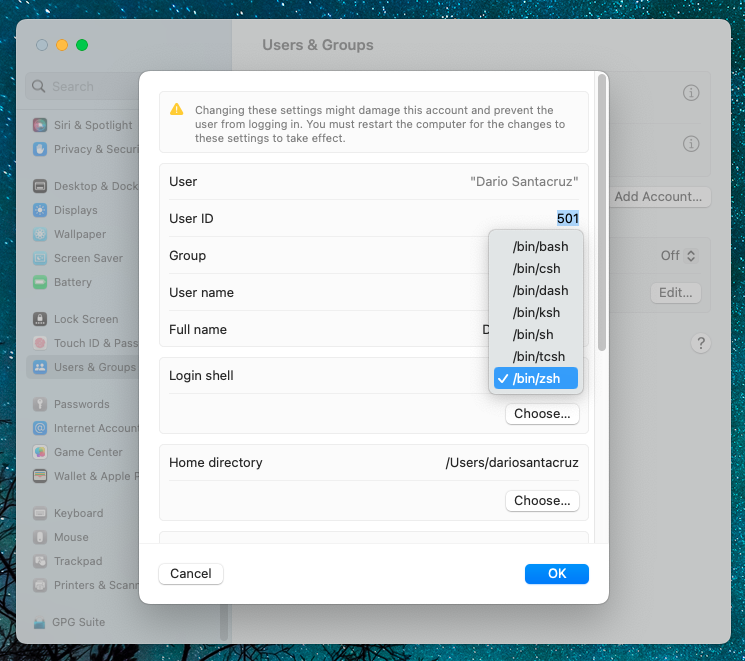Click the Wallpaper sidebar icon
The height and width of the screenshot is (661, 745).
pos(40,234)
